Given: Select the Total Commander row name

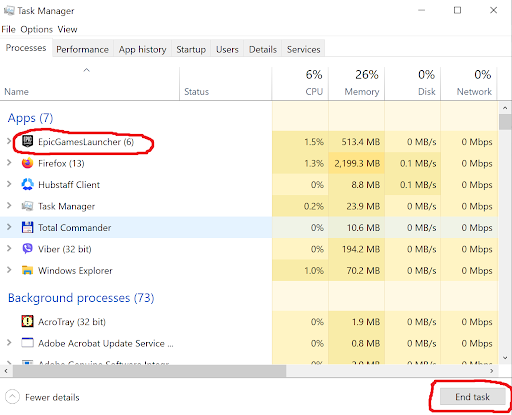Looking at the screenshot, I should 74,228.
